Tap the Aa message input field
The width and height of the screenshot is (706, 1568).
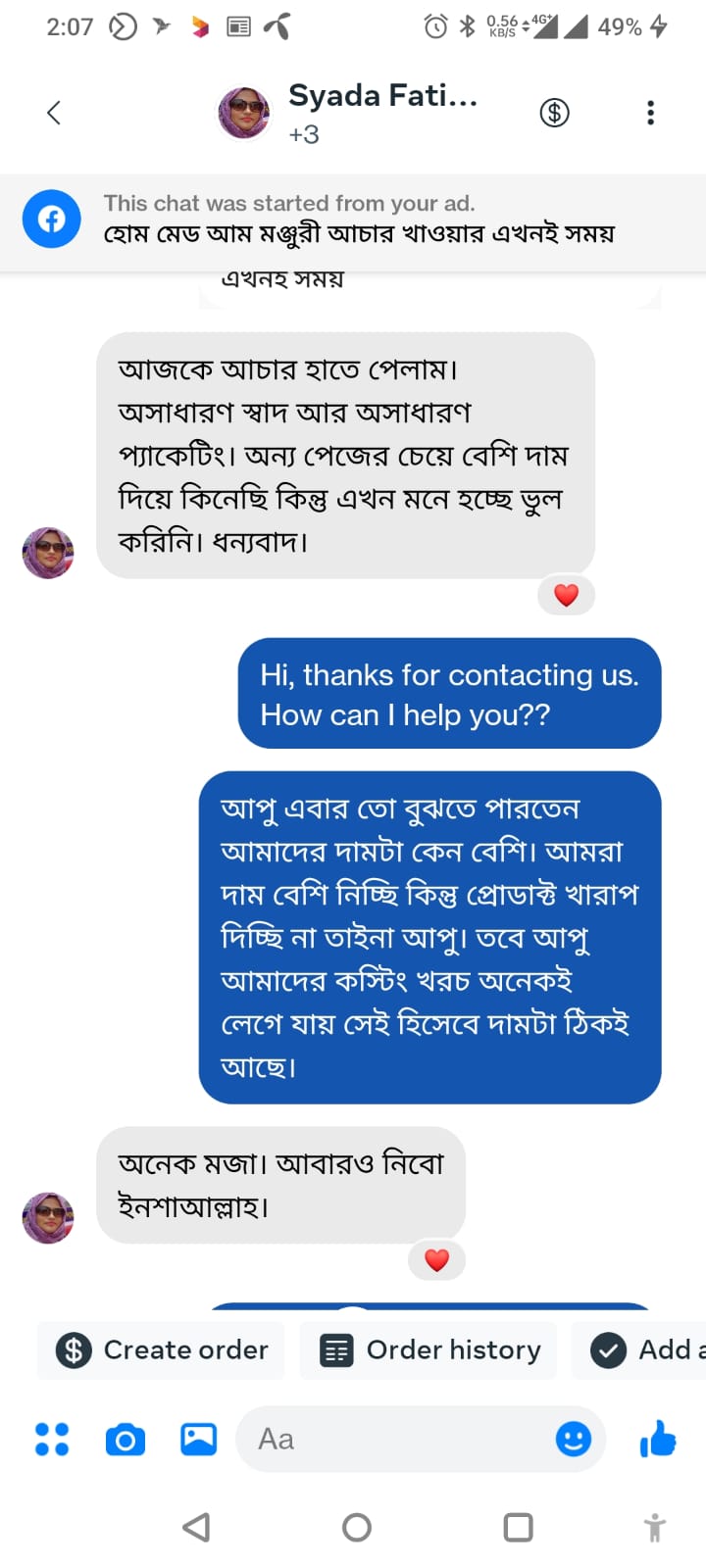pyautogui.click(x=392, y=1439)
